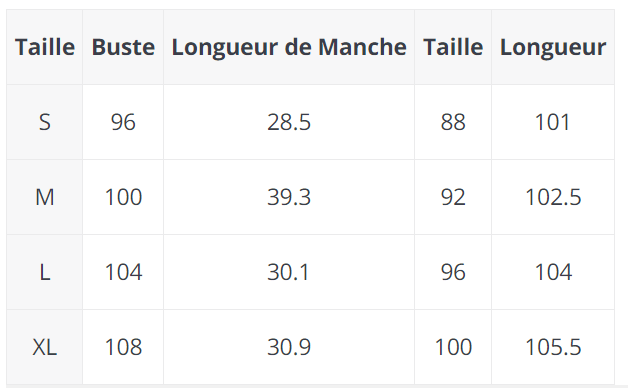
Task: Click the Longueur de Manche header
Action: pyautogui.click(x=289, y=47)
